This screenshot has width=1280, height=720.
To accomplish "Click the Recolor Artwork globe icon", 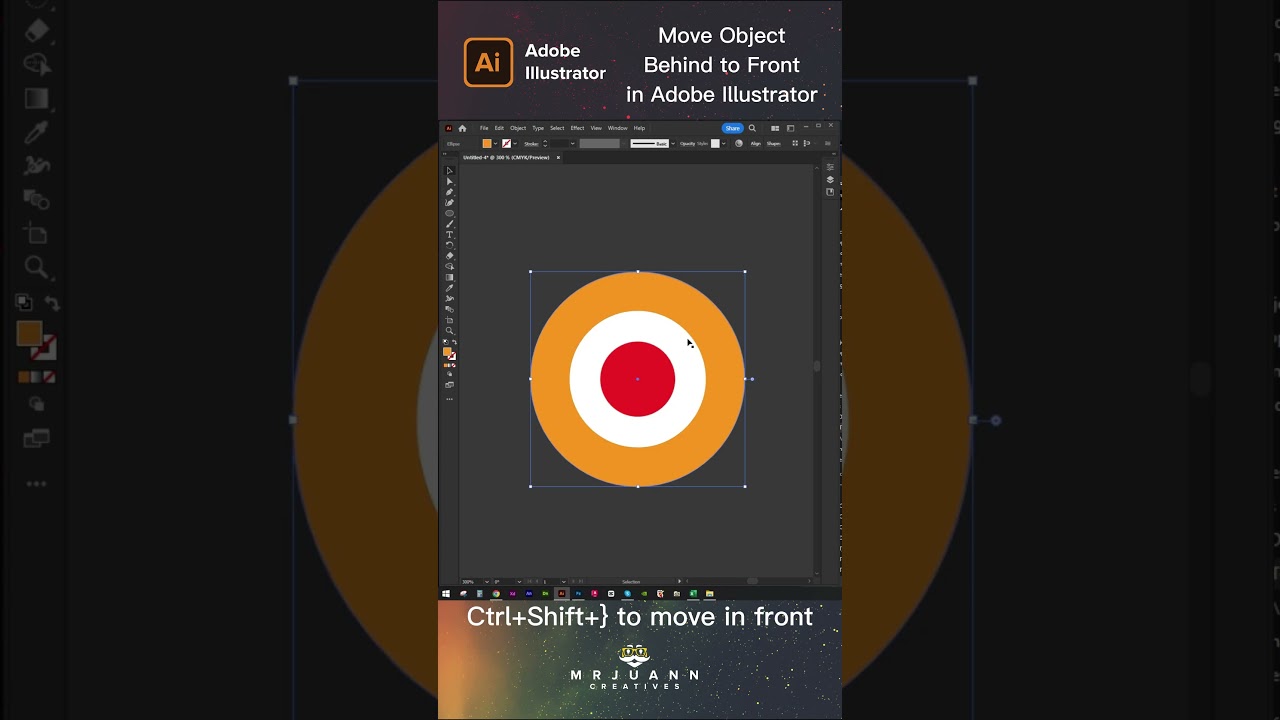I will [739, 143].
